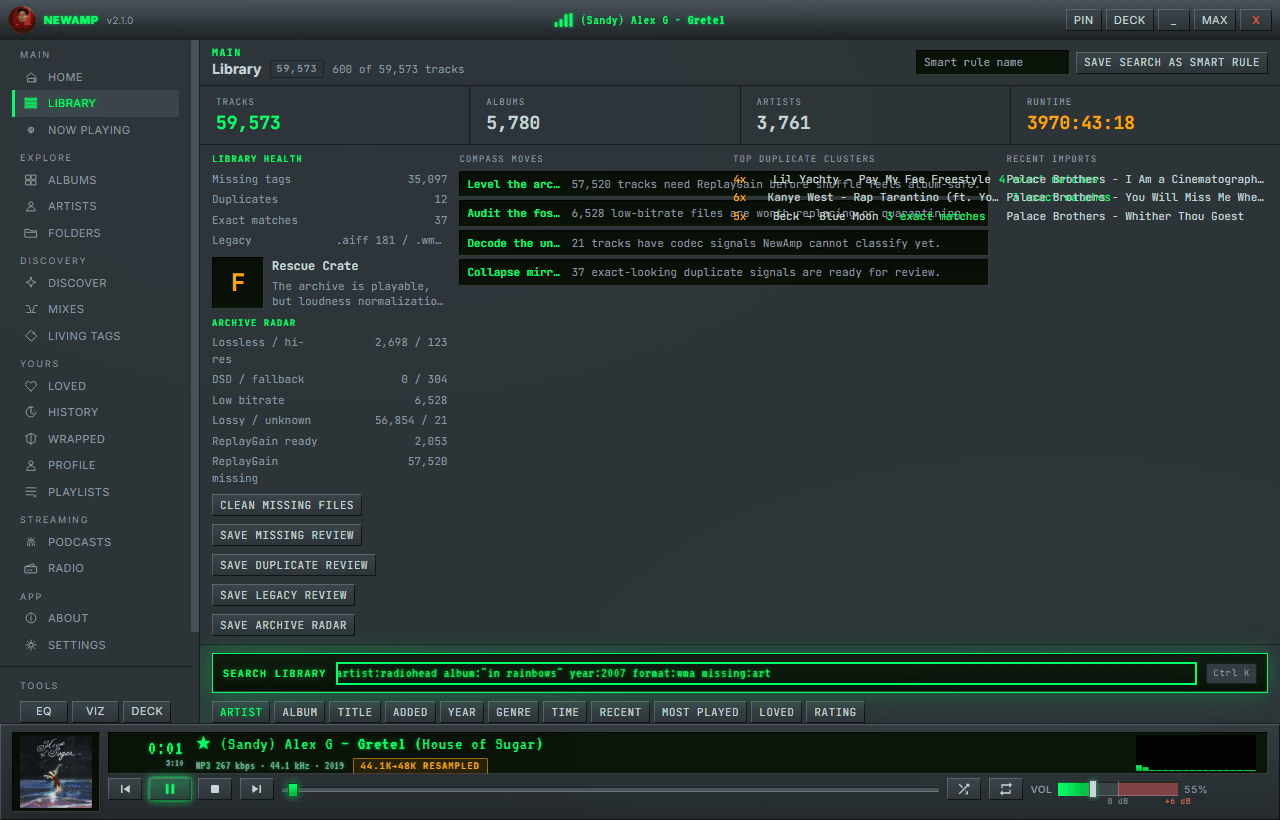Screen dimensions: 1280x820
Task: Click the track seek slider
Action: [x=612, y=790]
